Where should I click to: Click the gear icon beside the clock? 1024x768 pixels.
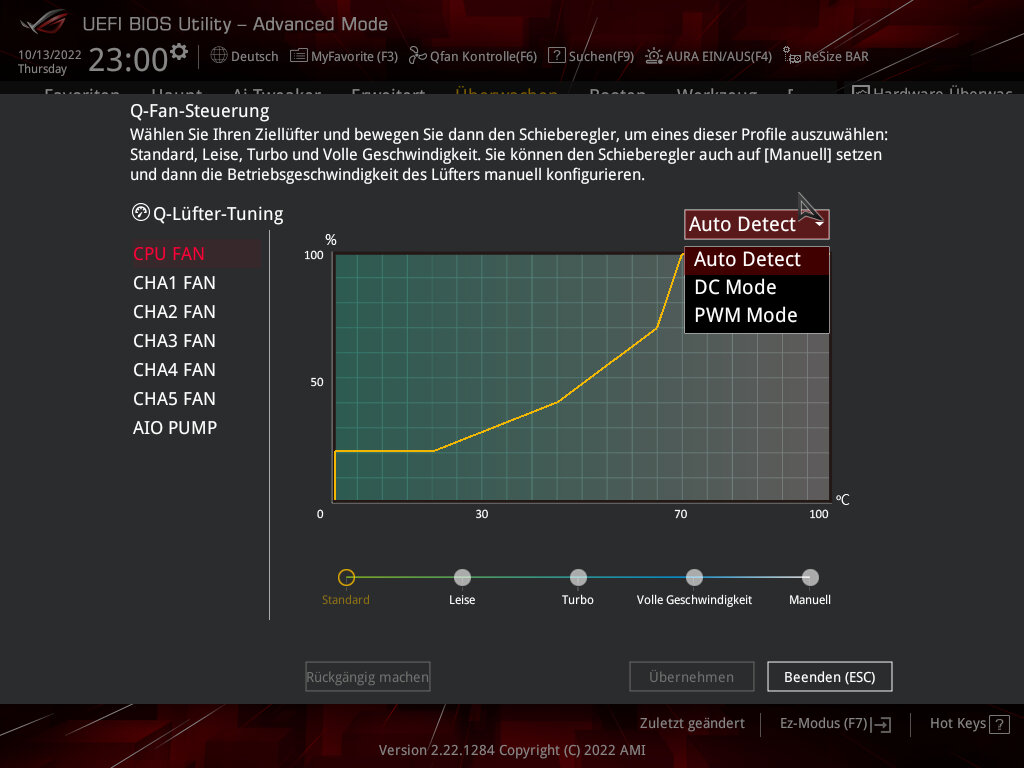click(179, 52)
